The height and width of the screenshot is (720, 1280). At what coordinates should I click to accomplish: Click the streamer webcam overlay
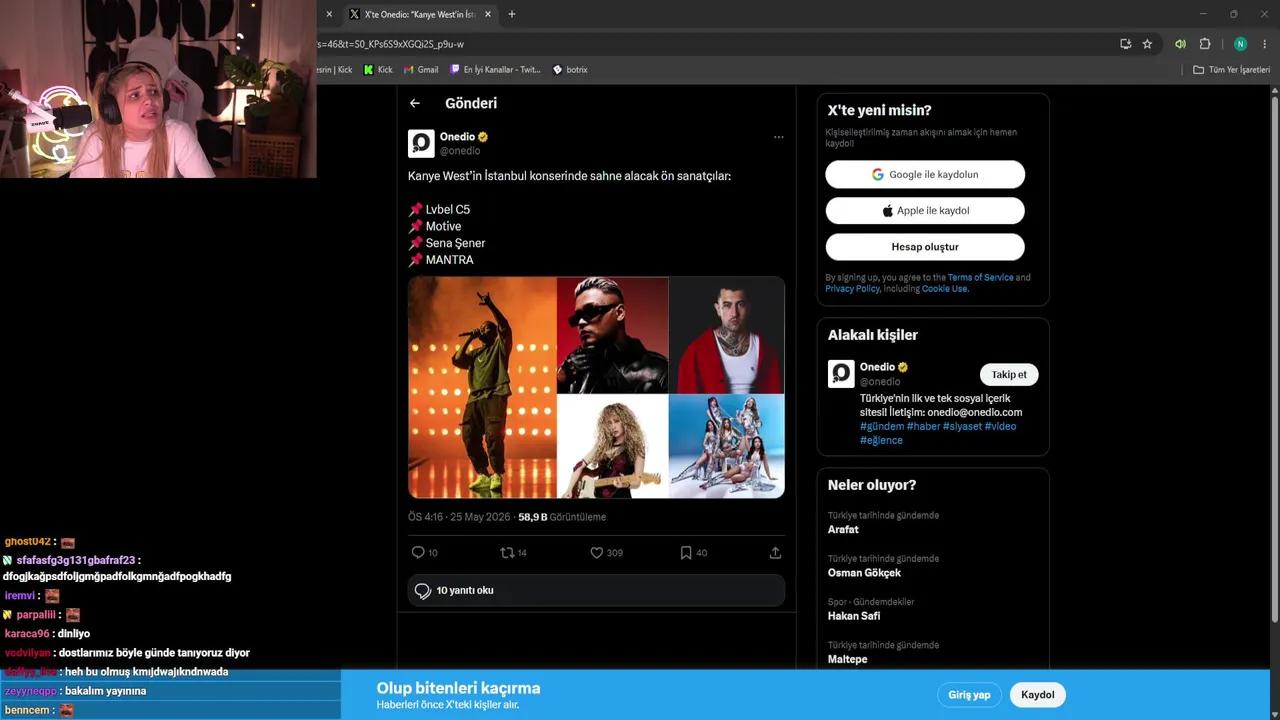coord(158,89)
